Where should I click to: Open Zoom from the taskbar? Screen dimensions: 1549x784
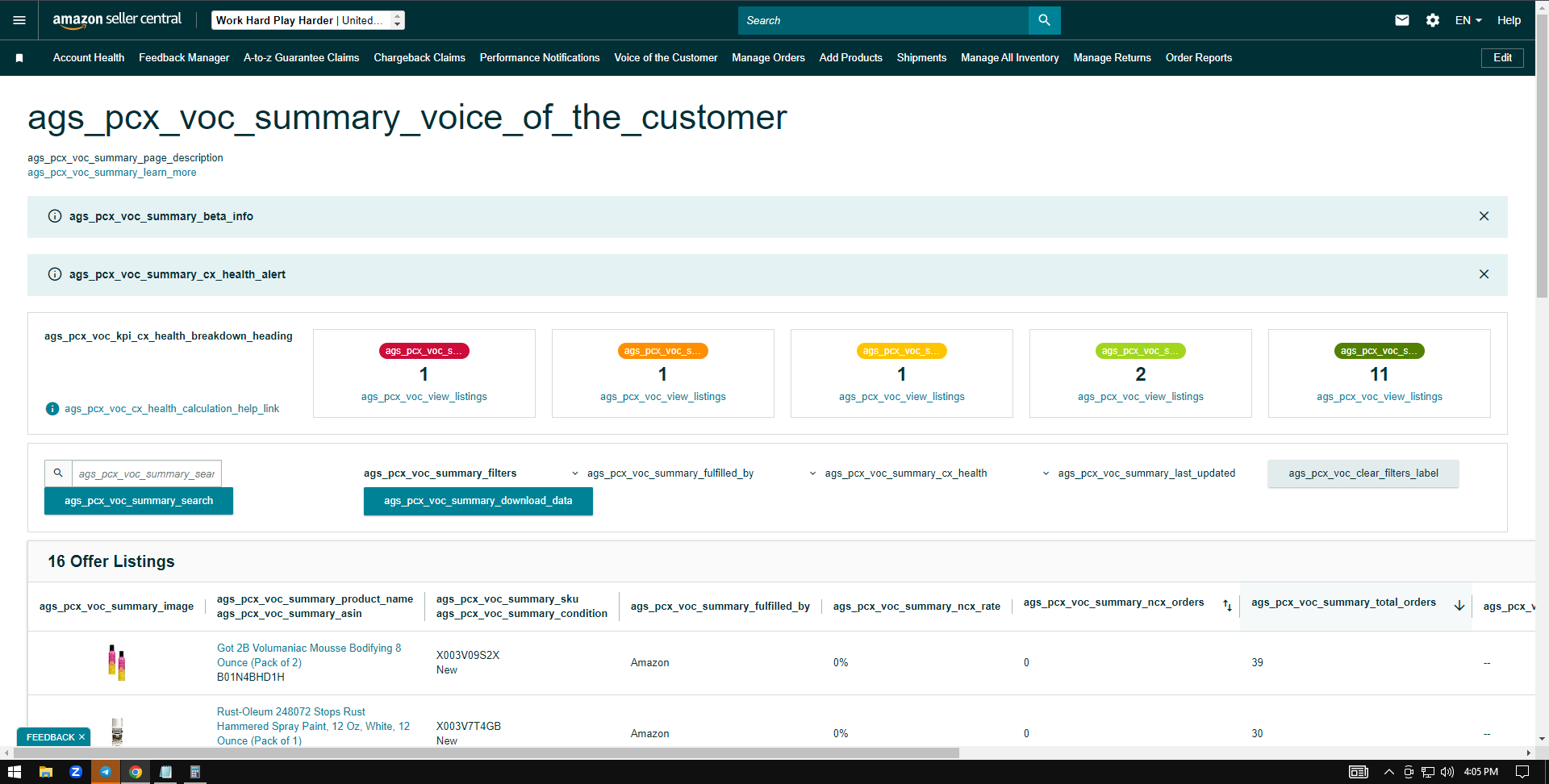click(76, 772)
